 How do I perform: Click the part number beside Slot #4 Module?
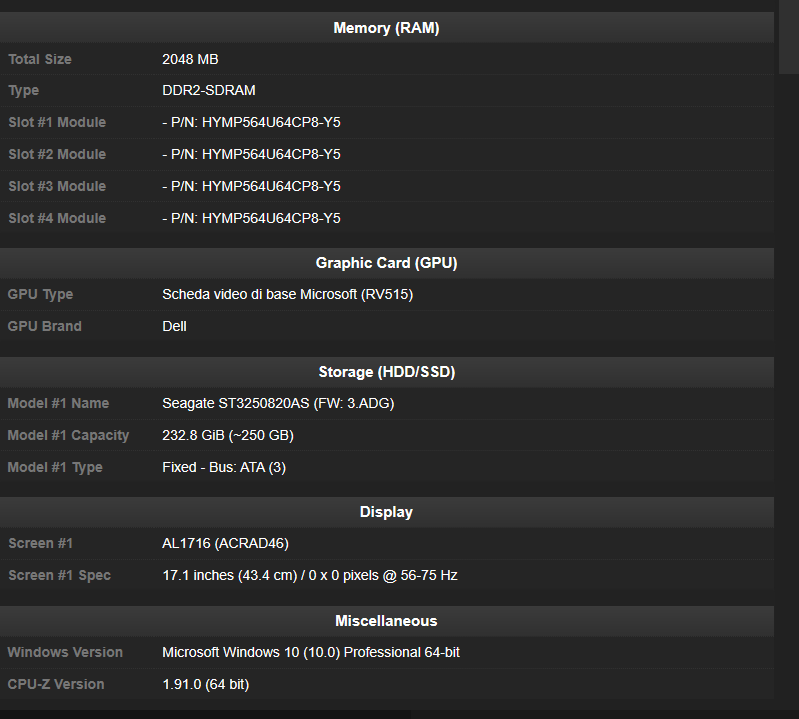coord(251,218)
